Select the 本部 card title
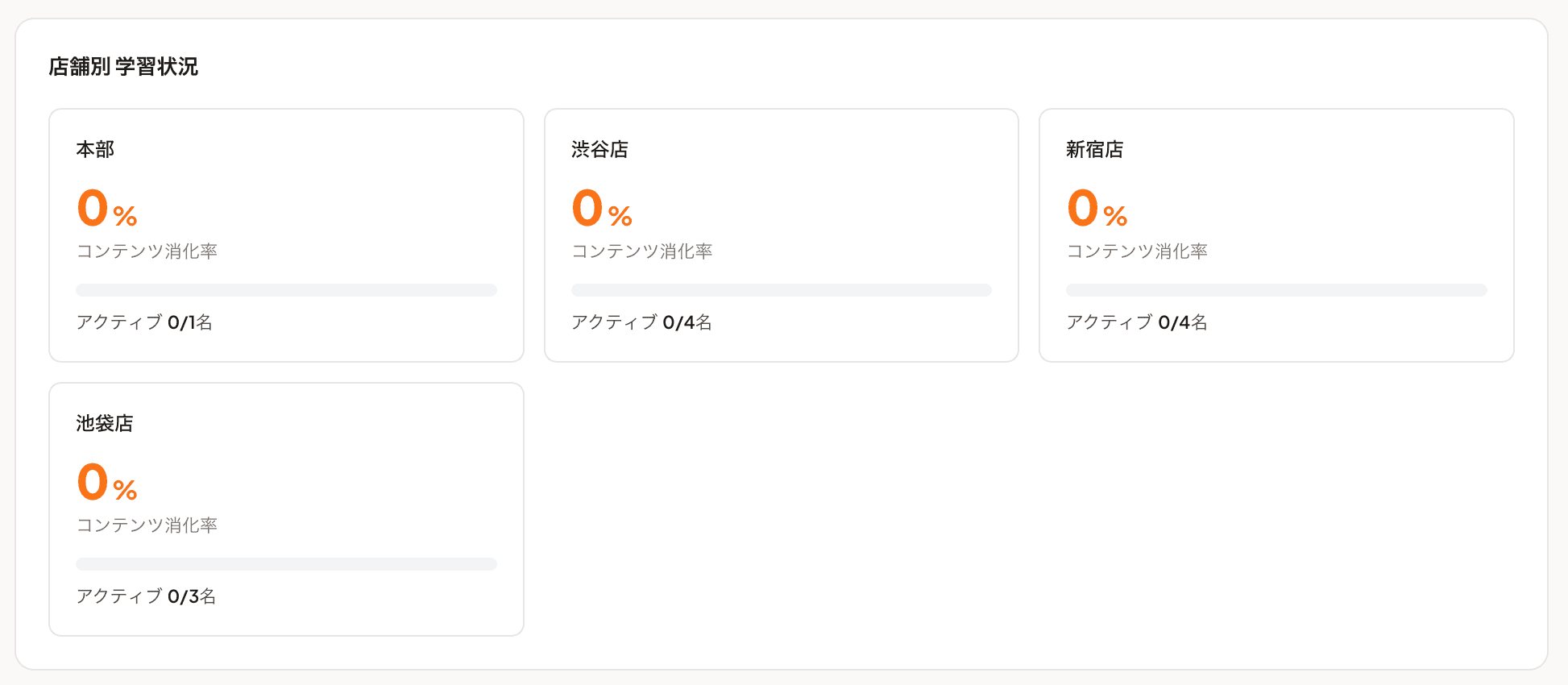1568x685 pixels. [x=95, y=149]
